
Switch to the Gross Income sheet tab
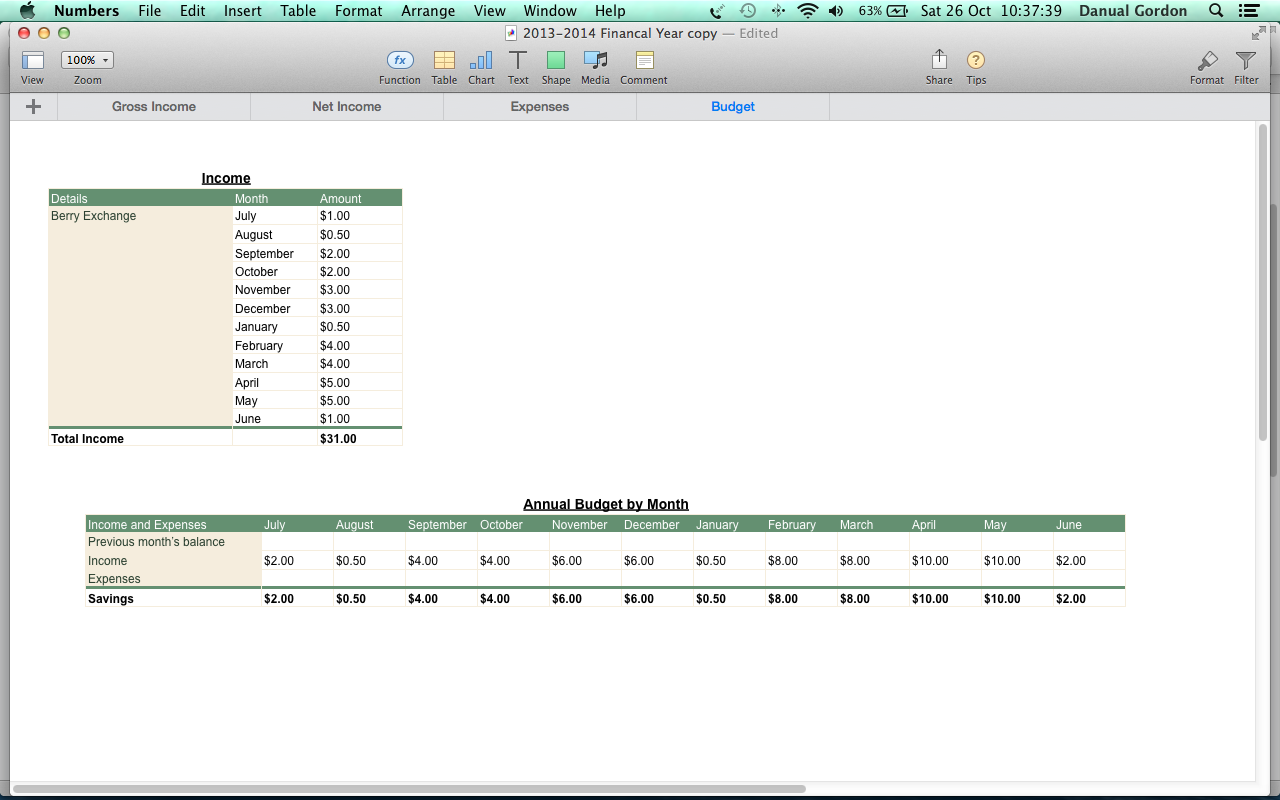coord(154,106)
